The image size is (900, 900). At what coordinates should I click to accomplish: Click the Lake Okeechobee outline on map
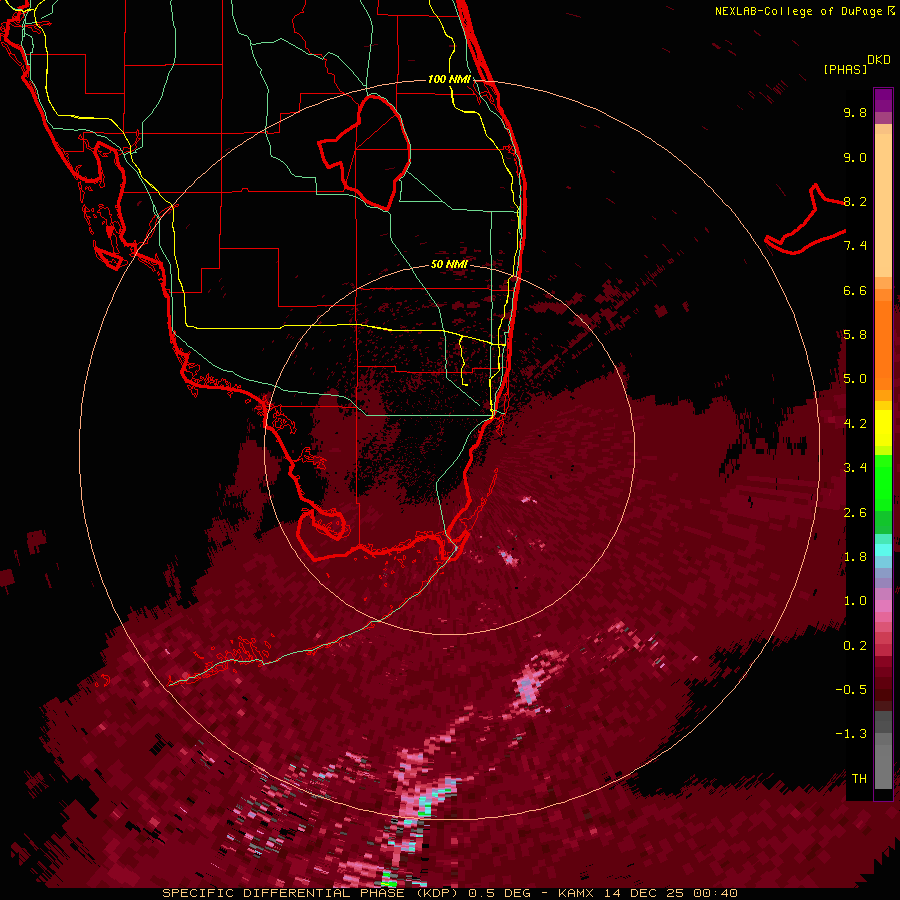click(364, 152)
